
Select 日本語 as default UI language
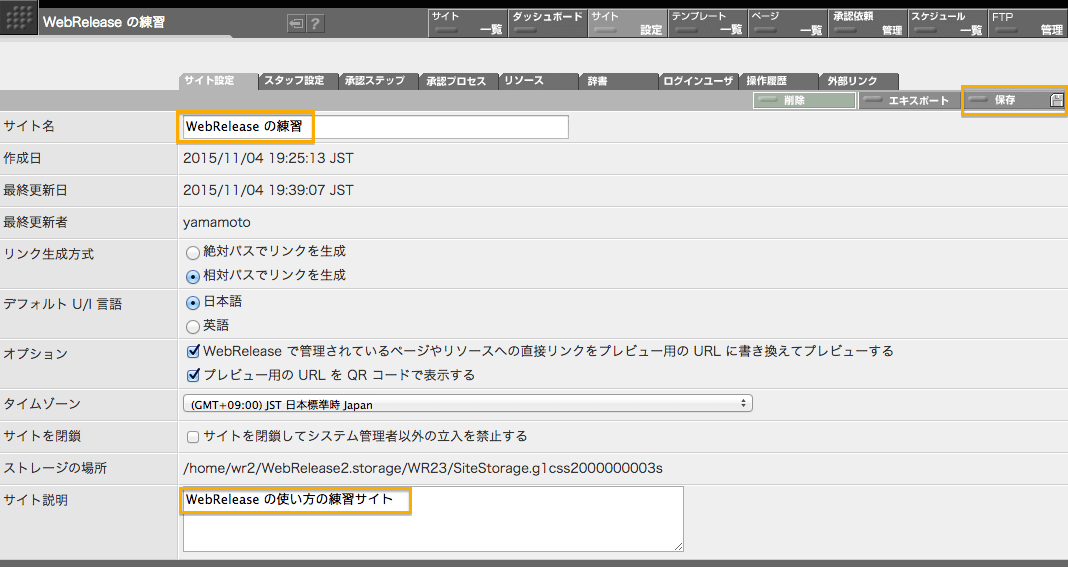tap(193, 302)
